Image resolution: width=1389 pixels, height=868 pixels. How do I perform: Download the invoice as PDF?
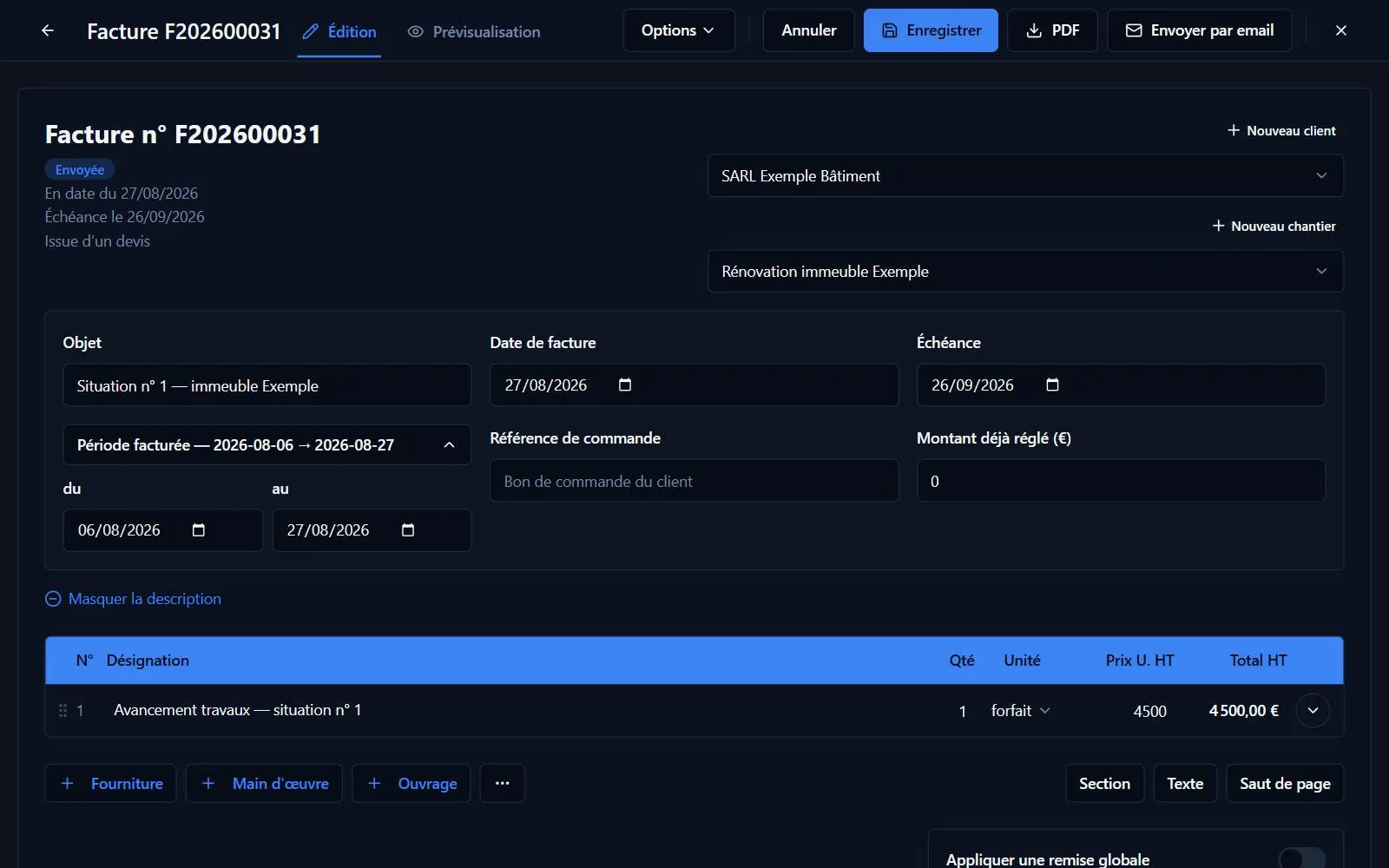(x=1052, y=30)
